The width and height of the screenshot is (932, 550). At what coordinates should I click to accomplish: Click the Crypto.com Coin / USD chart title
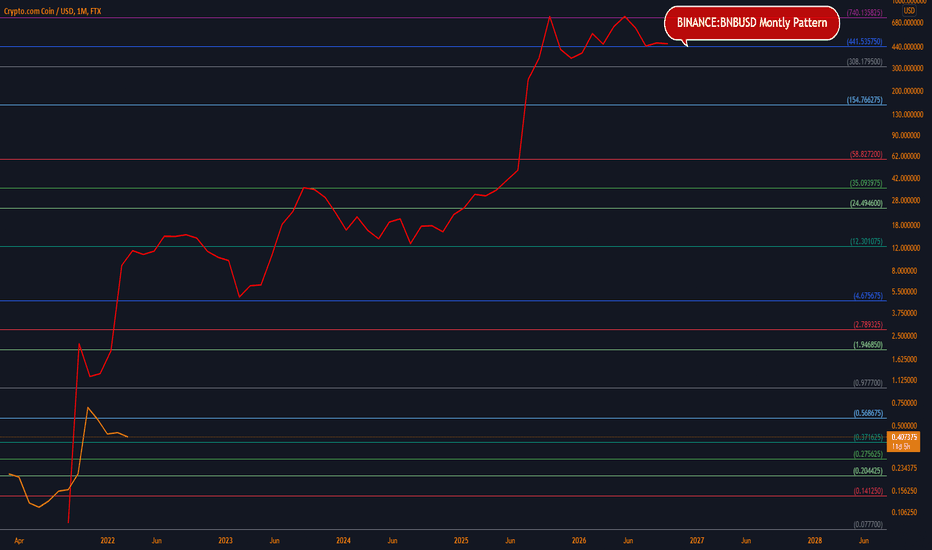[x=52, y=11]
